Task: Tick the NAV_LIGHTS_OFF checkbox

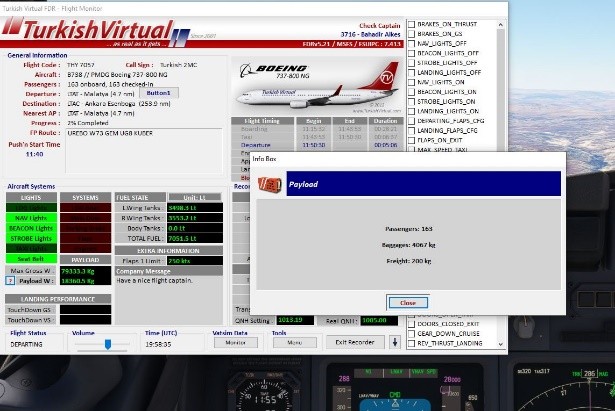Action: (411, 44)
